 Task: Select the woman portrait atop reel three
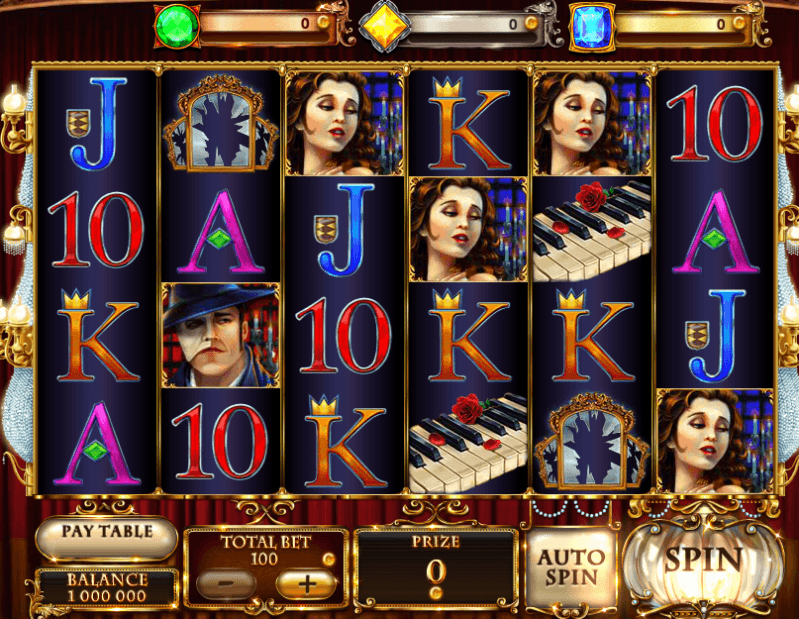344,123
